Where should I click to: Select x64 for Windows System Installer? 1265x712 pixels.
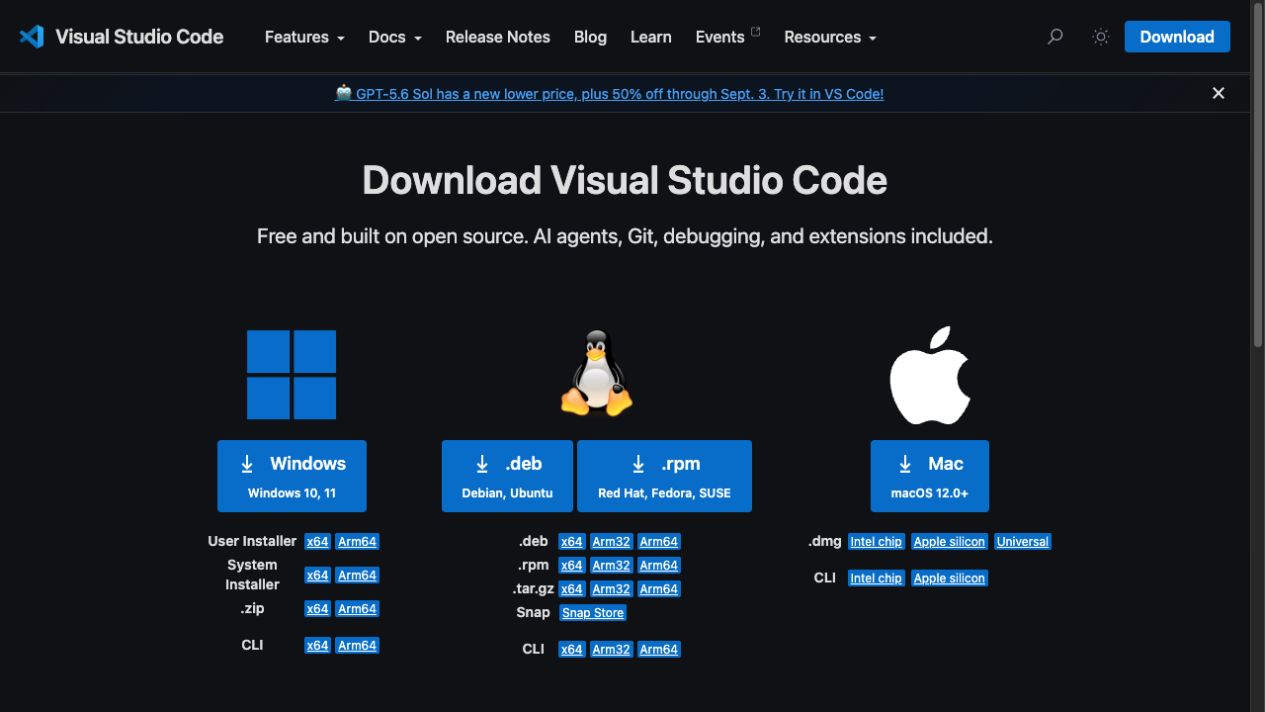(x=317, y=575)
